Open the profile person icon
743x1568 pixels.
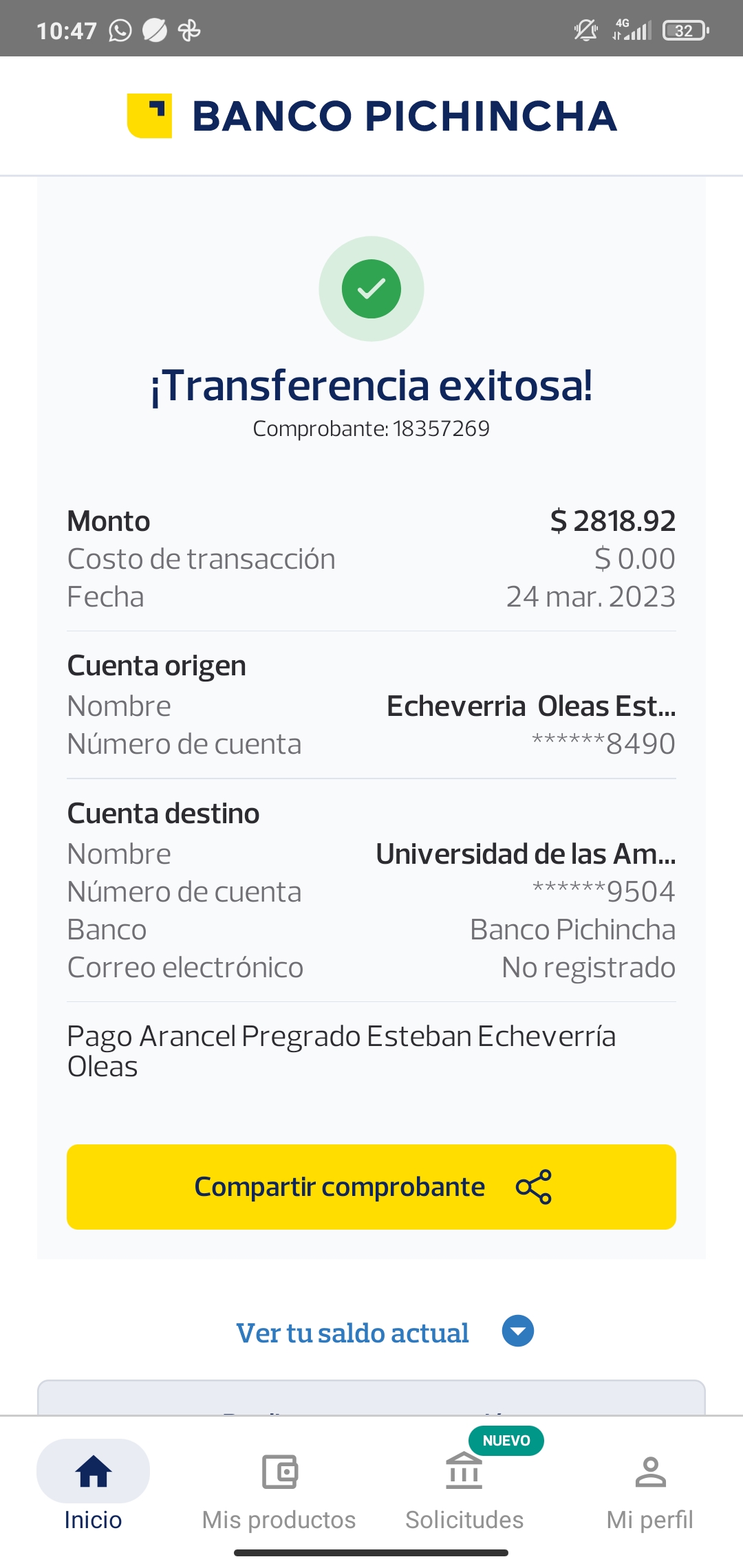click(x=650, y=1472)
